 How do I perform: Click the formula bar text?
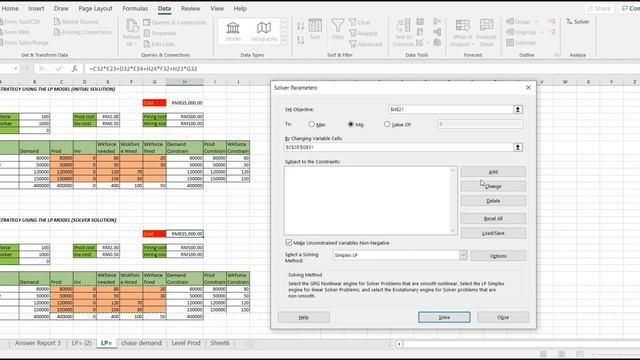[143, 69]
